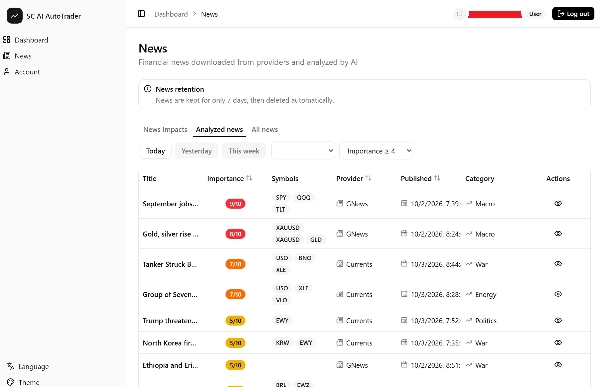Image resolution: width=600 pixels, height=387 pixels.
Task: Click the News retention info icon
Action: click(147, 89)
